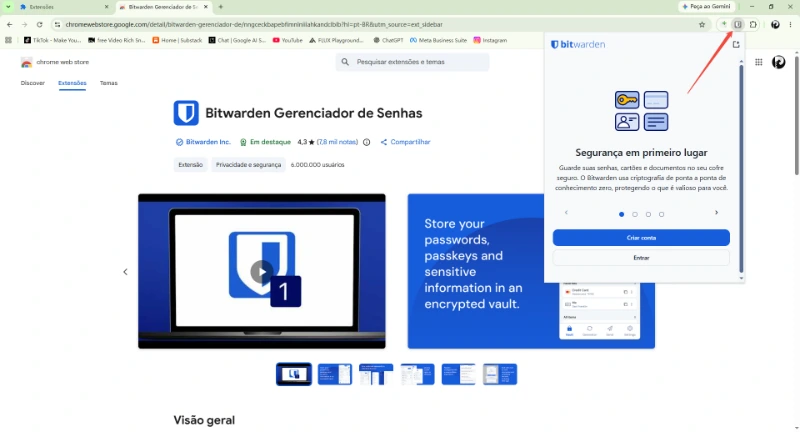Click the Em destaque badge
This screenshot has width=800, height=432.
(x=265, y=142)
